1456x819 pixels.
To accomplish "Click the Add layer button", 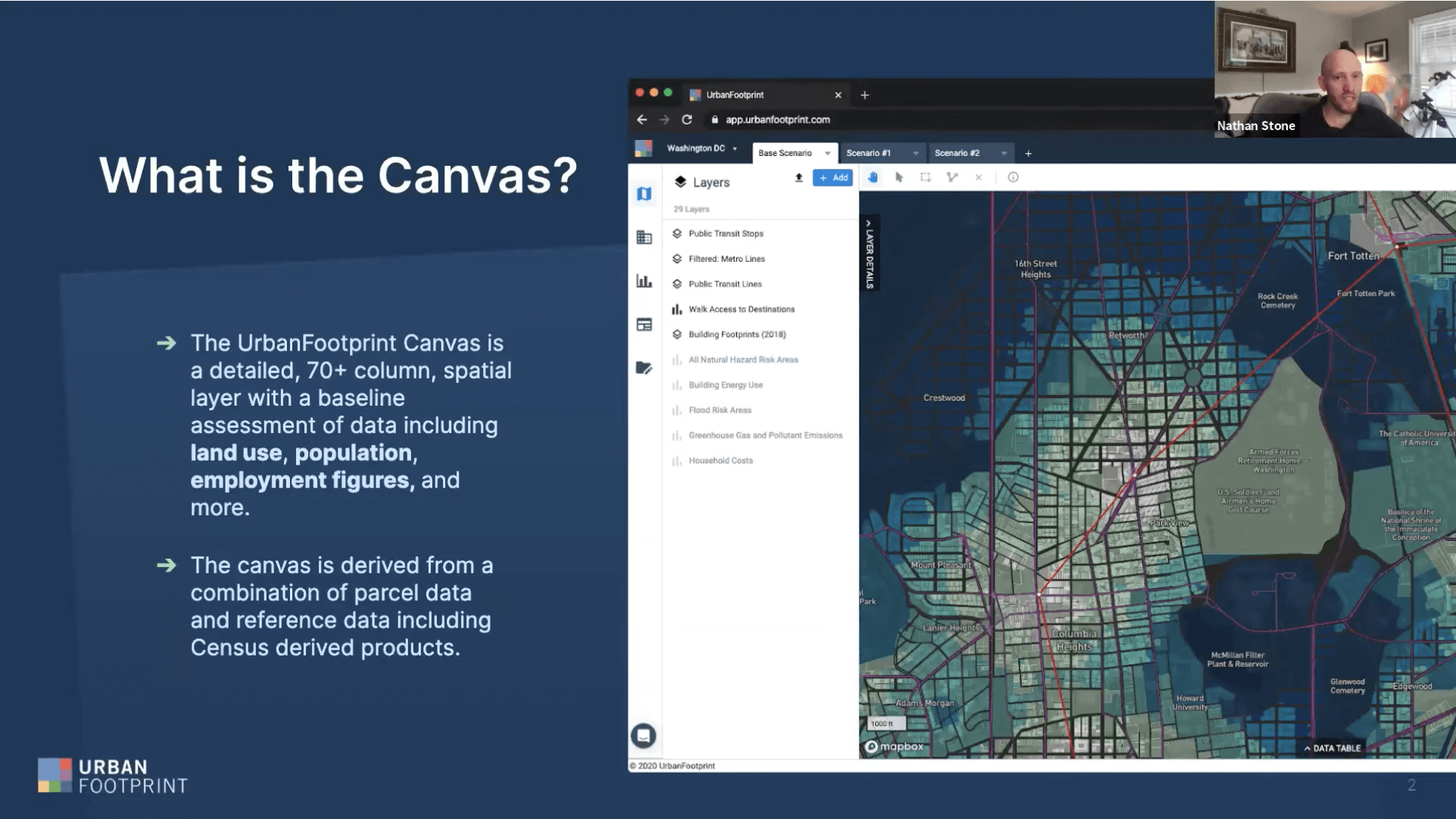I will coord(833,178).
